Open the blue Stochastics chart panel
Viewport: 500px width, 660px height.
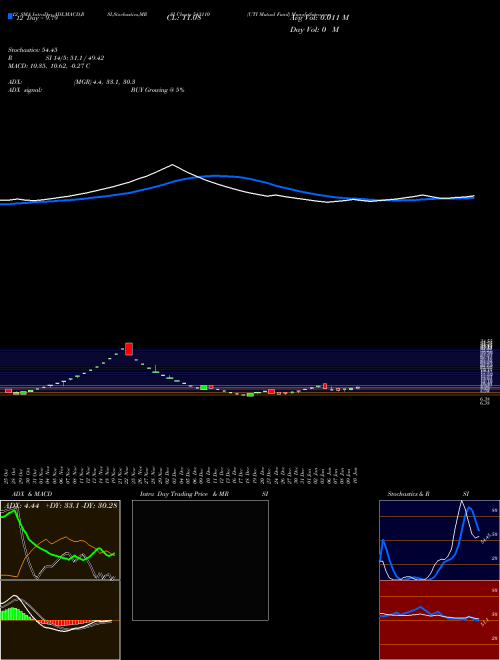click(439, 540)
